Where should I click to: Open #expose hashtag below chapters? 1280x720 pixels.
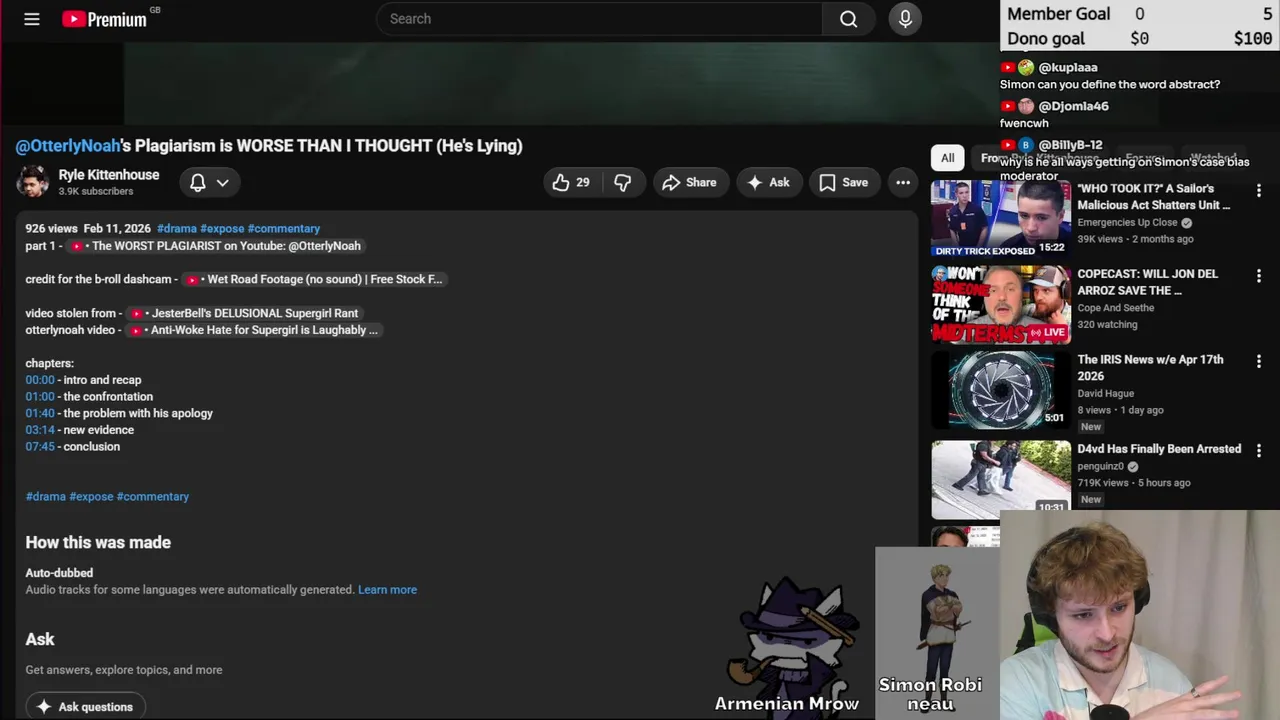coord(91,496)
